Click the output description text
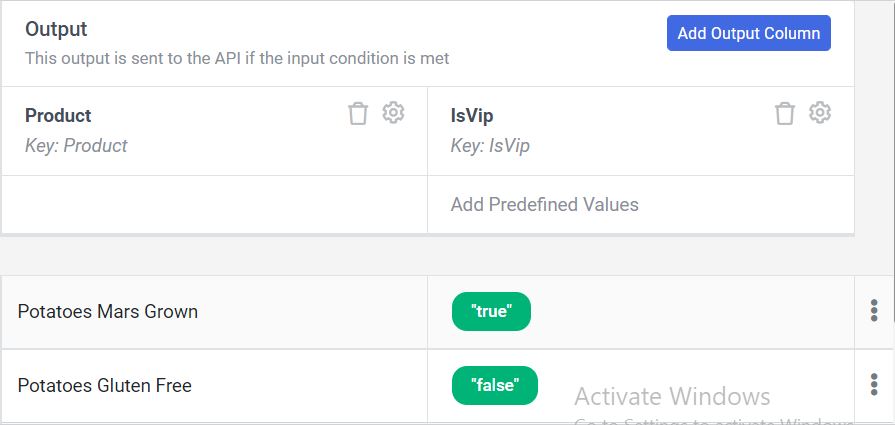This screenshot has width=895, height=425. [237, 58]
